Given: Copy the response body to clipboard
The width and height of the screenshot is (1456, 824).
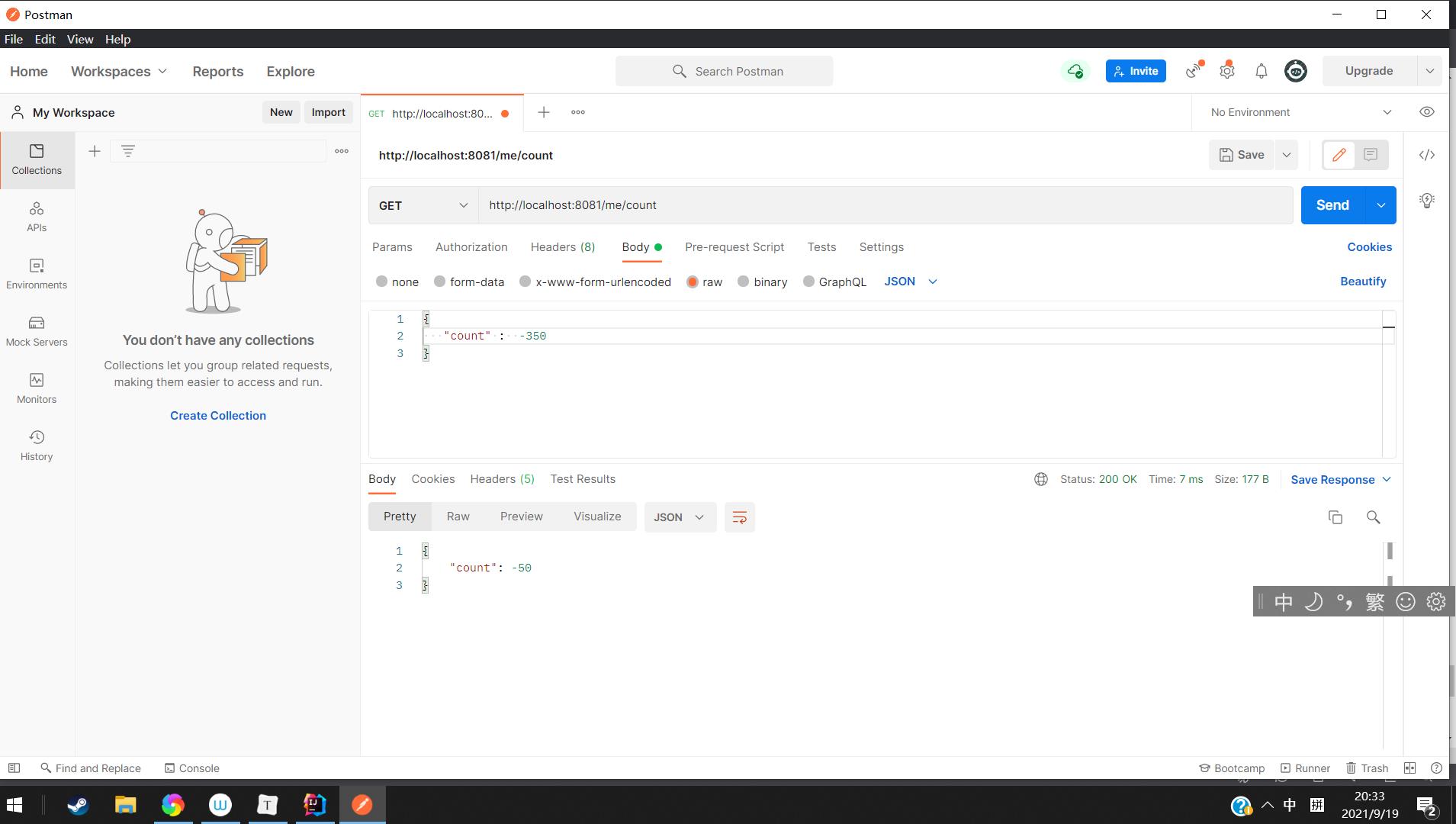Looking at the screenshot, I should [x=1335, y=517].
